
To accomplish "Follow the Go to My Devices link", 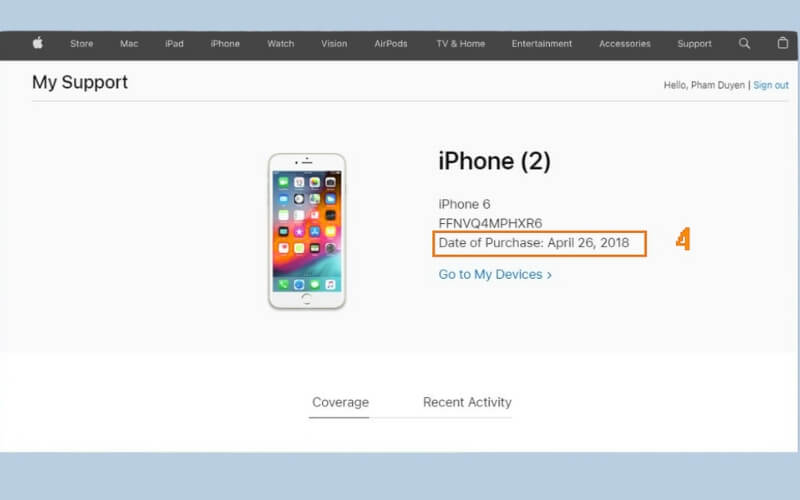I will [495, 274].
